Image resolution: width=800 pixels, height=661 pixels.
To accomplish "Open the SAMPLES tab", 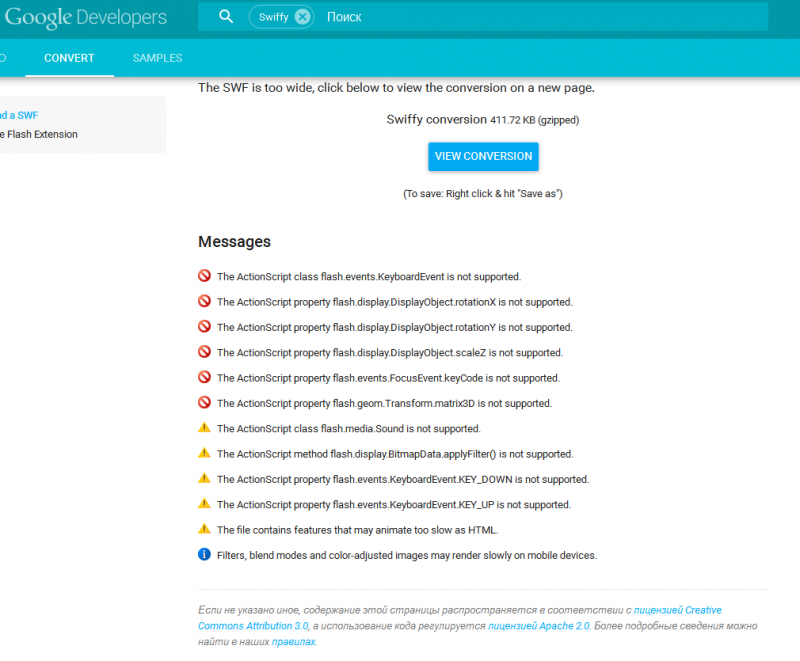I will [x=157, y=58].
